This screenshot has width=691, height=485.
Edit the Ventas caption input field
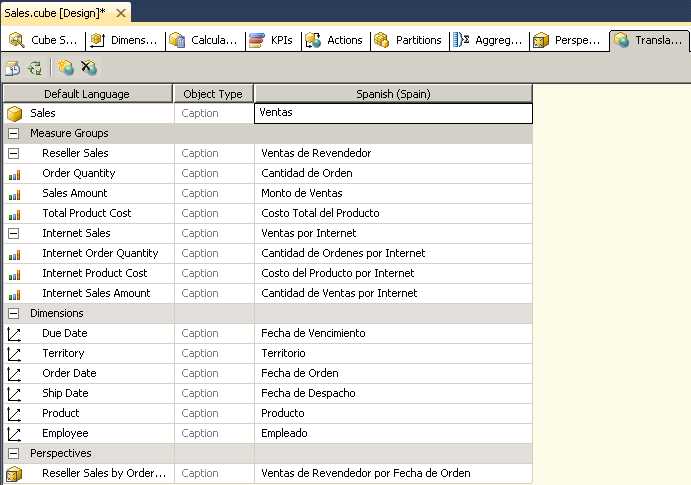click(393, 113)
